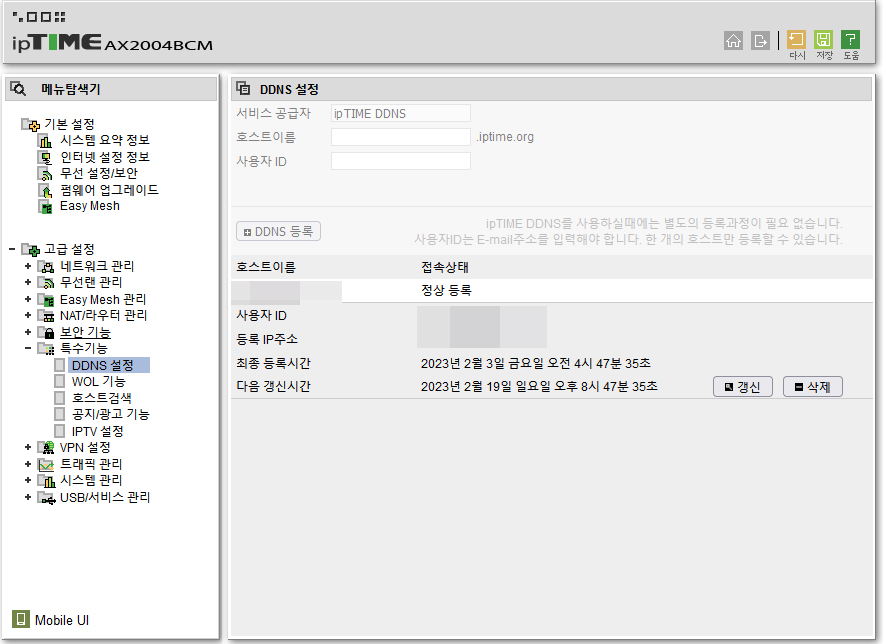
Task: Click the 고급 설정 folder icon
Action: pos(31,249)
